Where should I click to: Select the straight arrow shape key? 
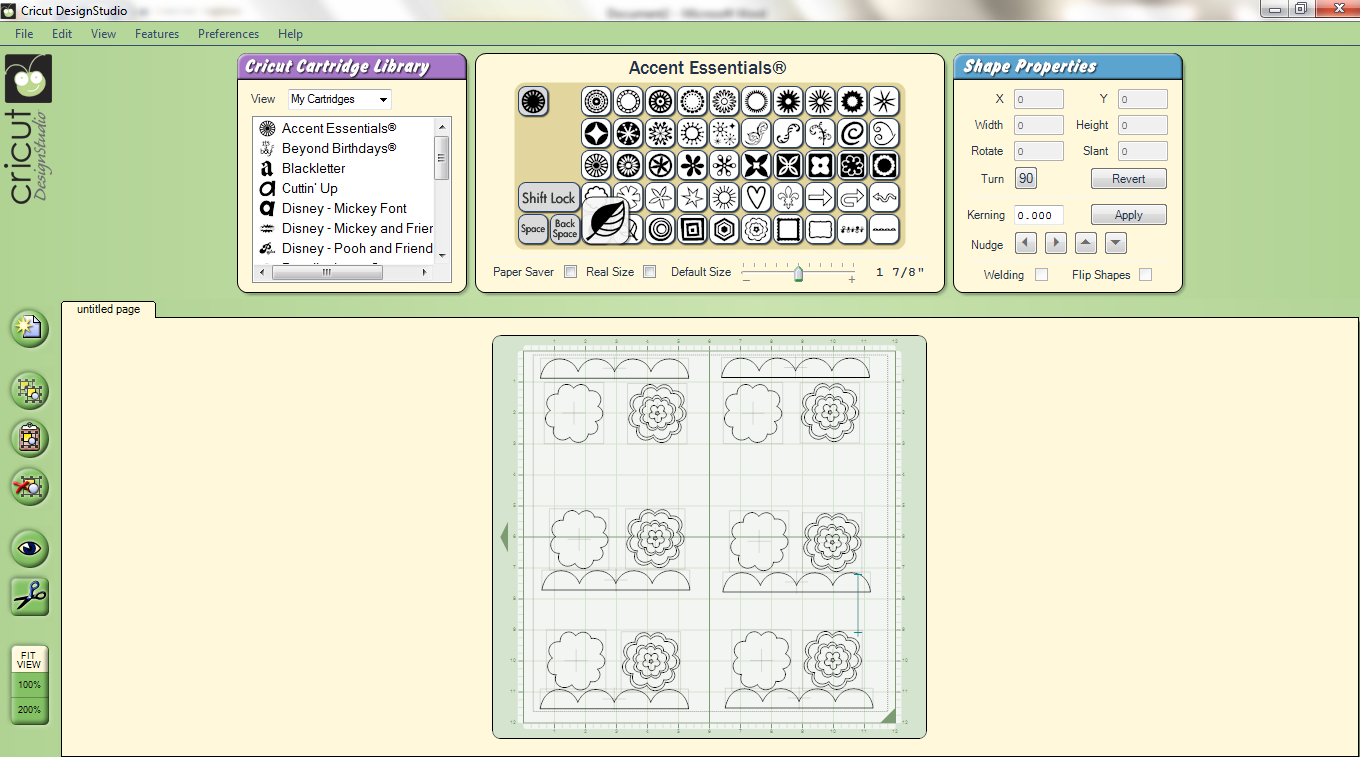pos(820,197)
